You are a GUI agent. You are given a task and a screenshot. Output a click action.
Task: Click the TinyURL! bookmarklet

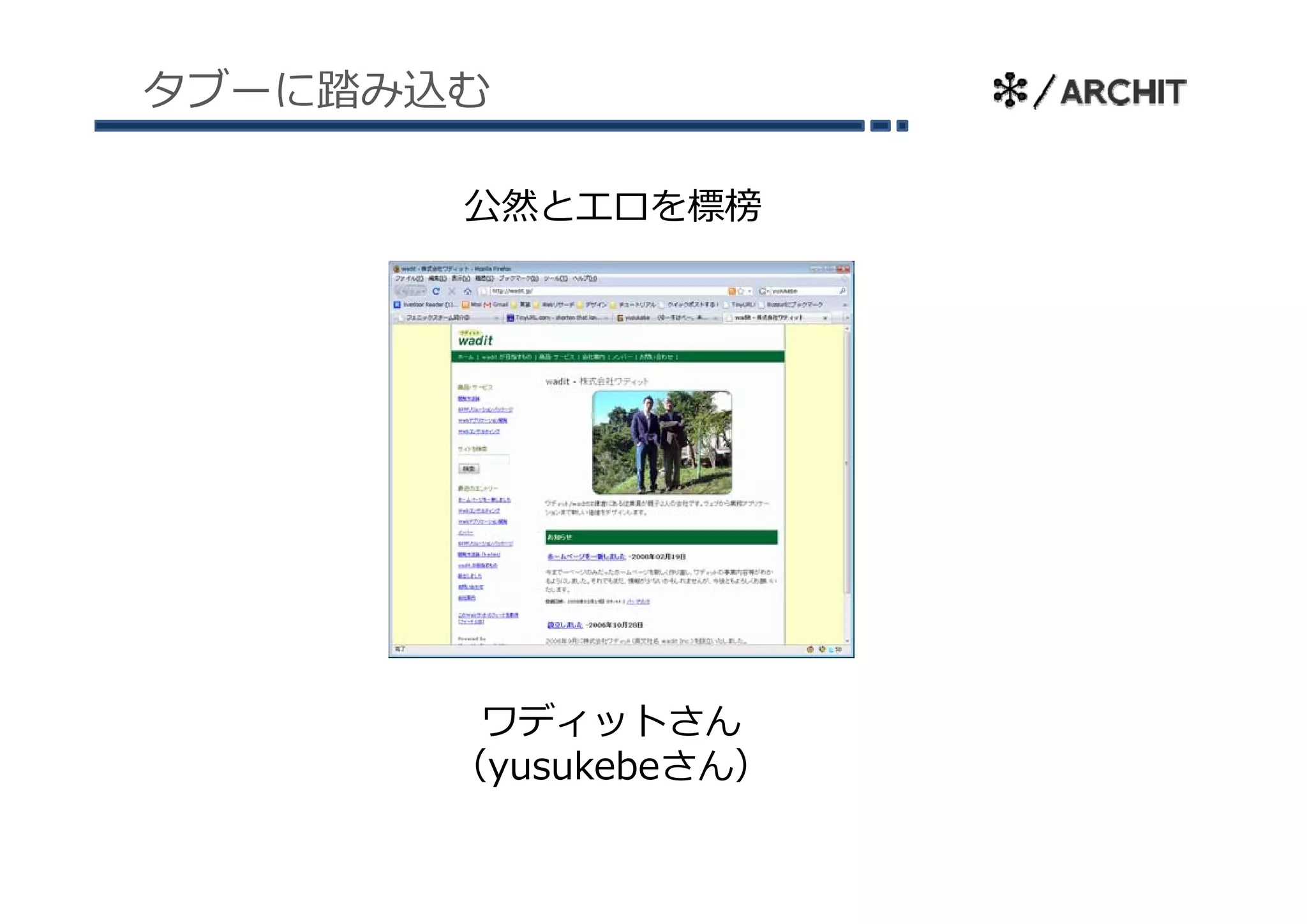coord(738,304)
